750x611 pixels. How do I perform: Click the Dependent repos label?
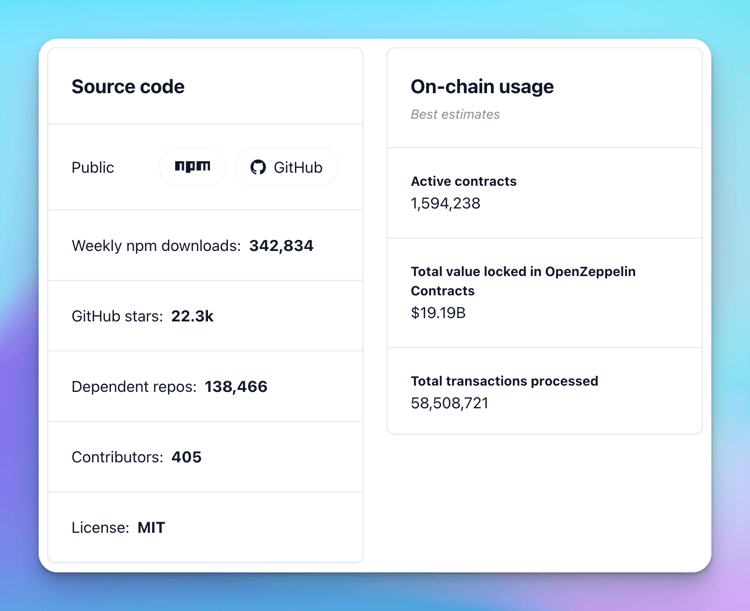click(134, 387)
